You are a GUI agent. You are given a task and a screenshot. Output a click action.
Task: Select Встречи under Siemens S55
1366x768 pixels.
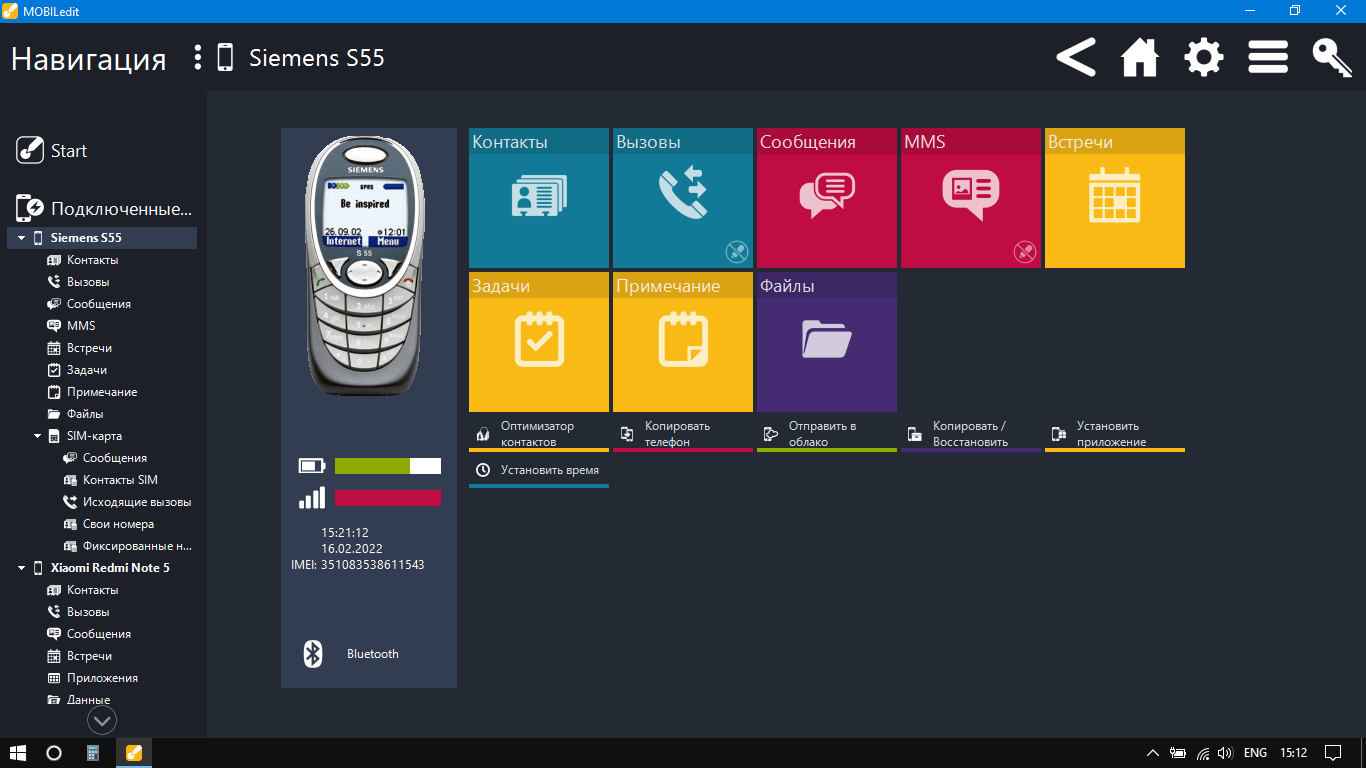tap(79, 348)
